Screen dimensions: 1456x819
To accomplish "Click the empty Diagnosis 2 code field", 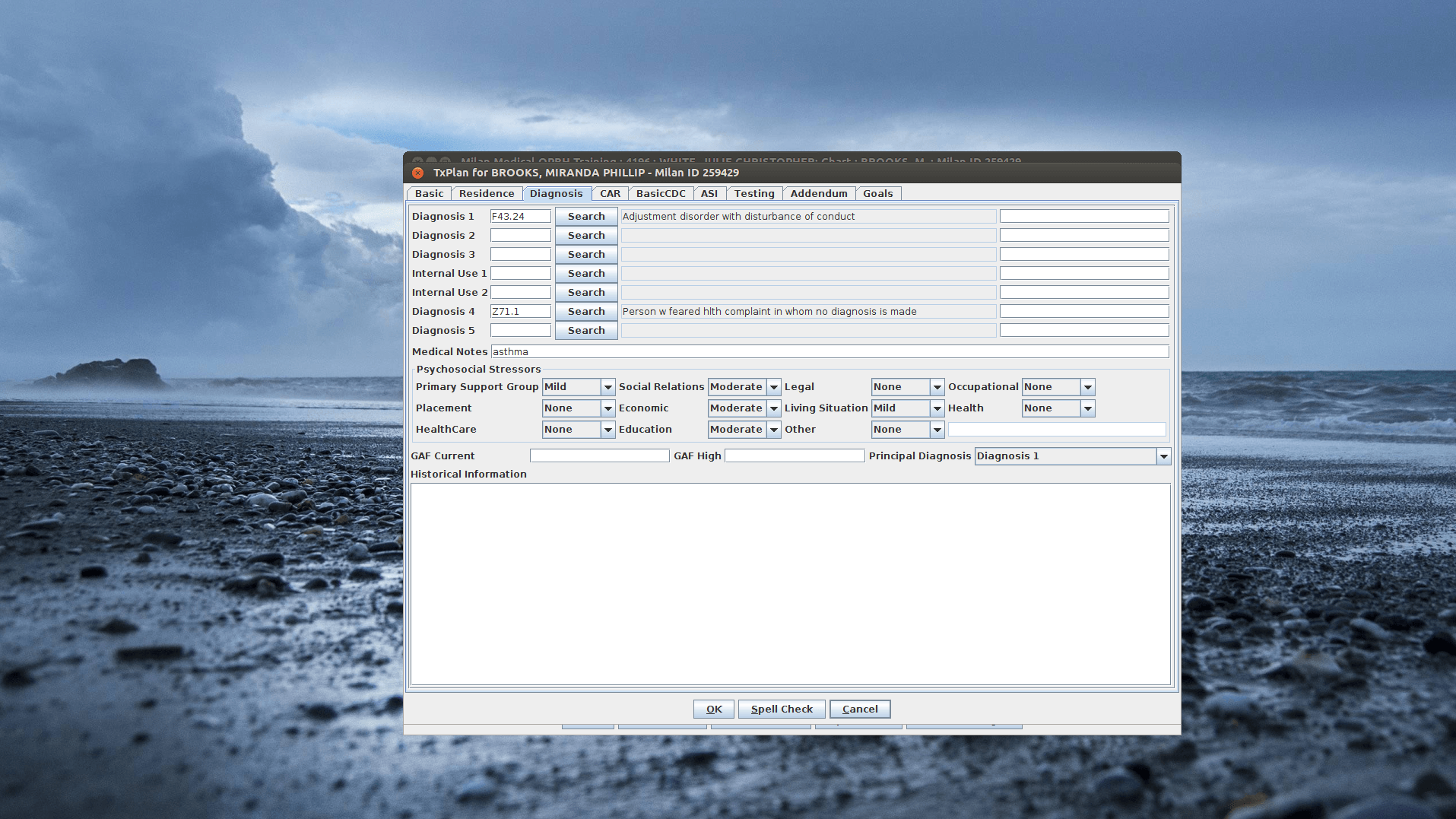I will (x=521, y=236).
